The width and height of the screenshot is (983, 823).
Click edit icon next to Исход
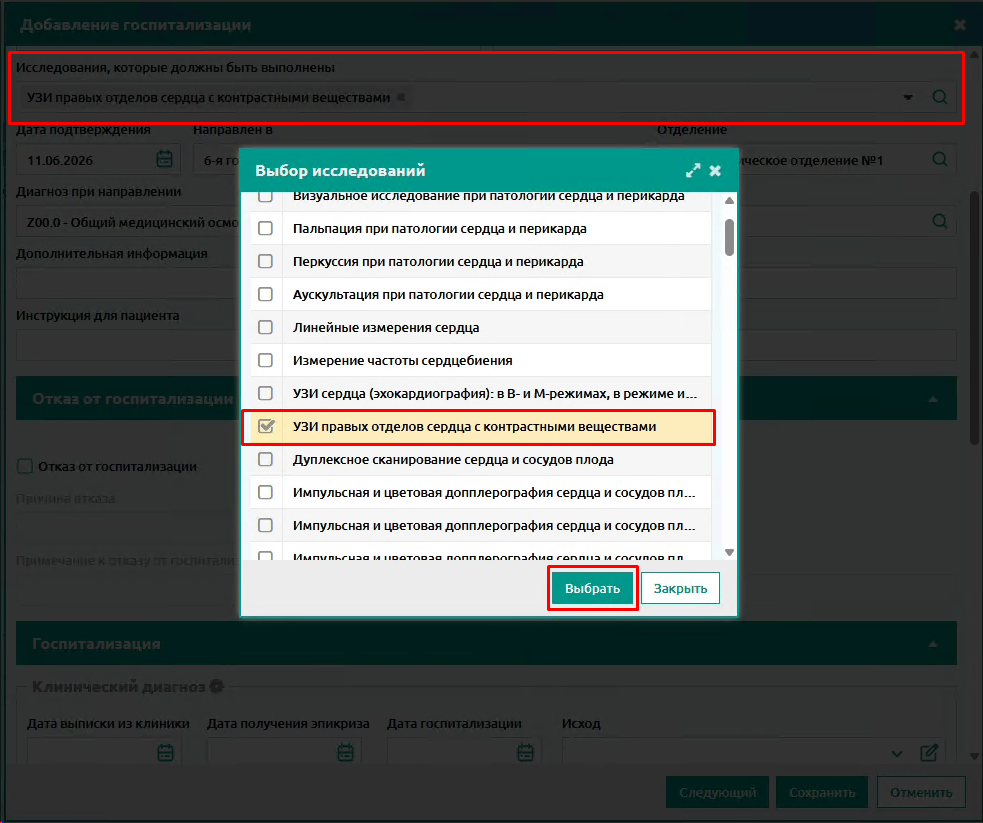(929, 753)
